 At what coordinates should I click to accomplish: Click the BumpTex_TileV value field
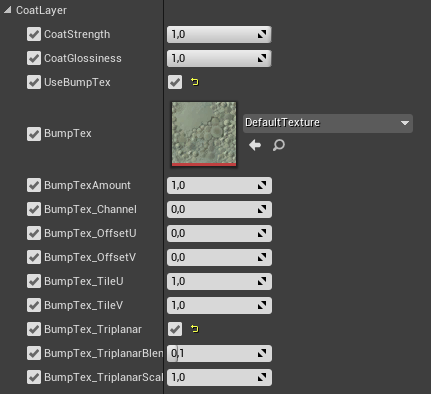[x=219, y=305]
